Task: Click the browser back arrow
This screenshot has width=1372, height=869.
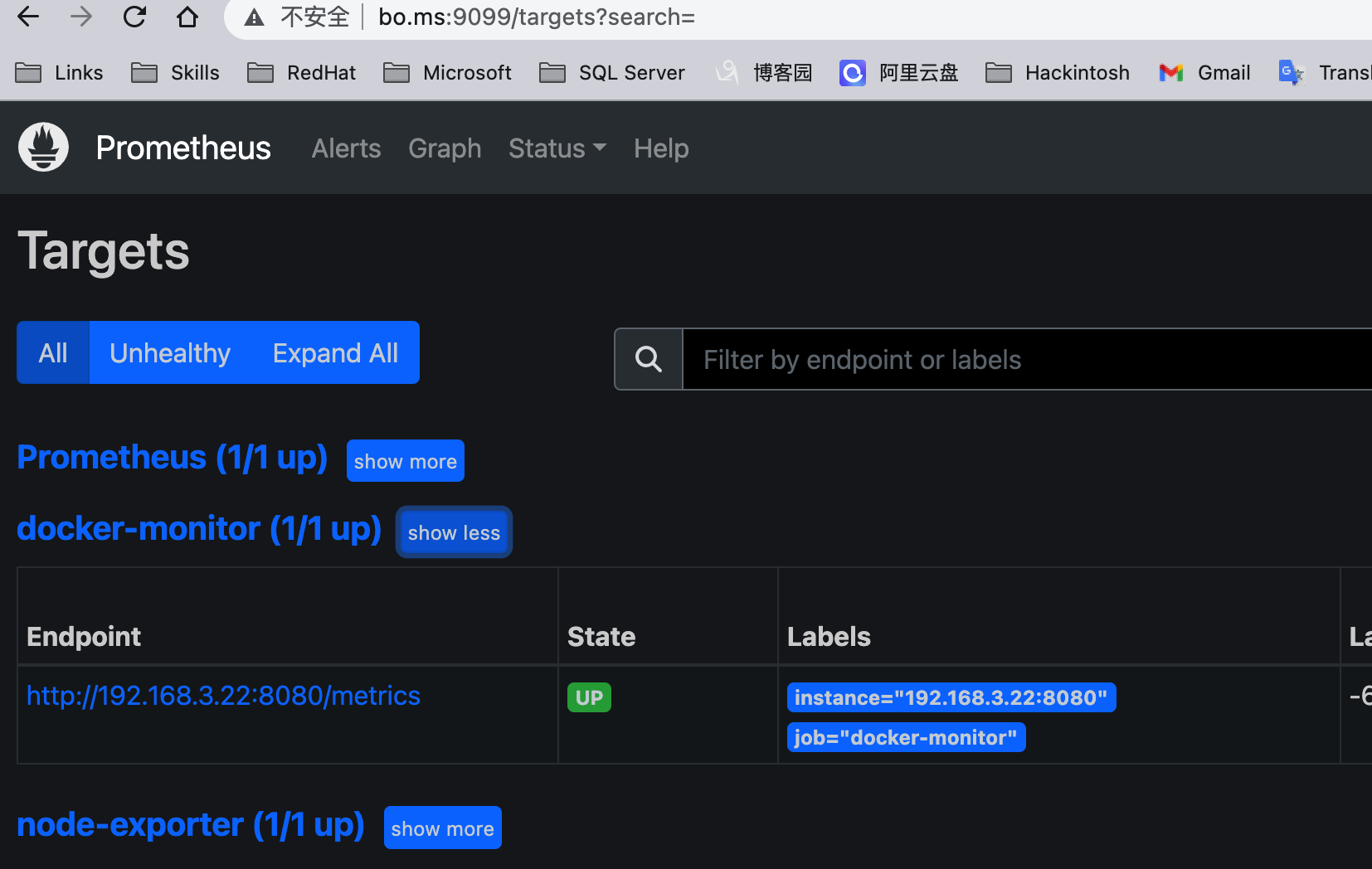Action: pos(28,17)
